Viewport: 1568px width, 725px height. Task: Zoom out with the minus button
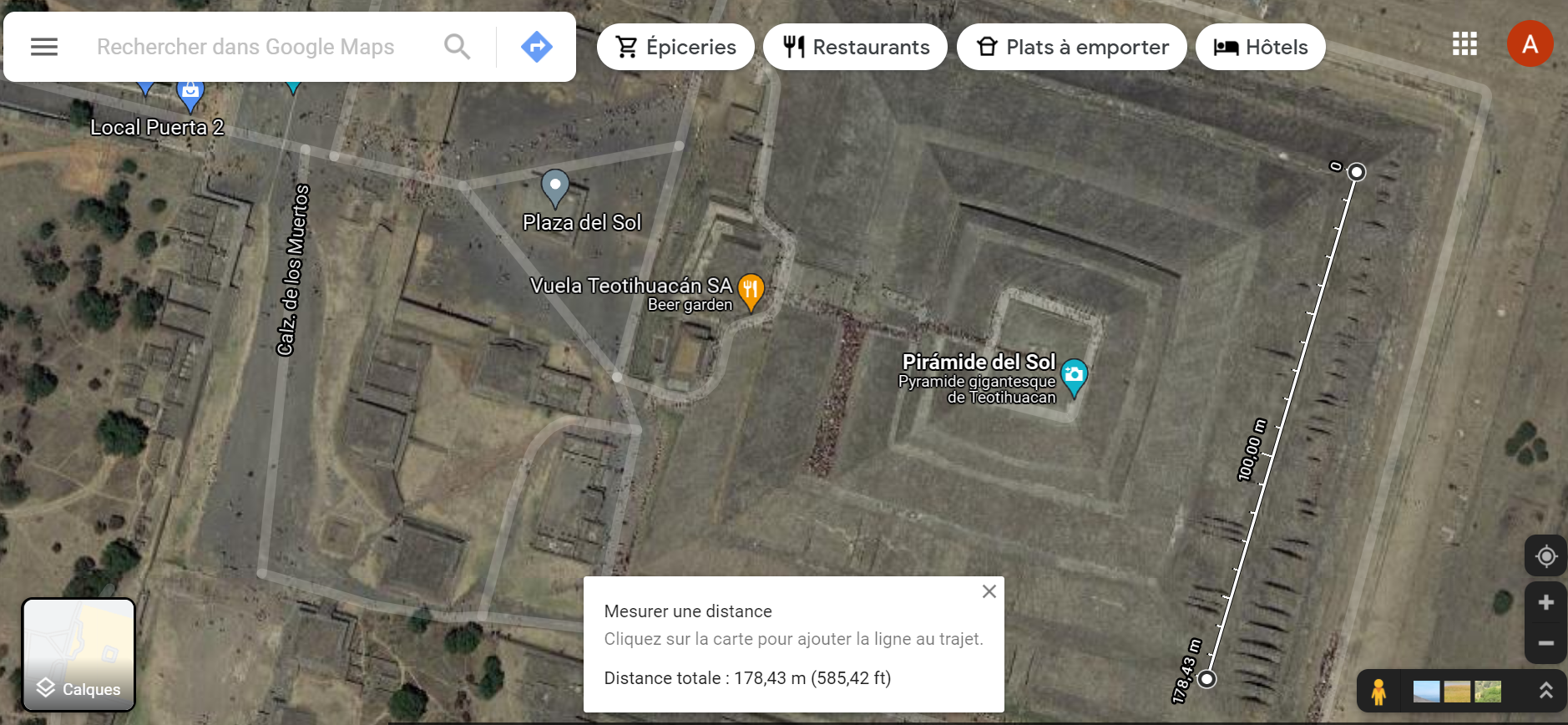[x=1546, y=643]
